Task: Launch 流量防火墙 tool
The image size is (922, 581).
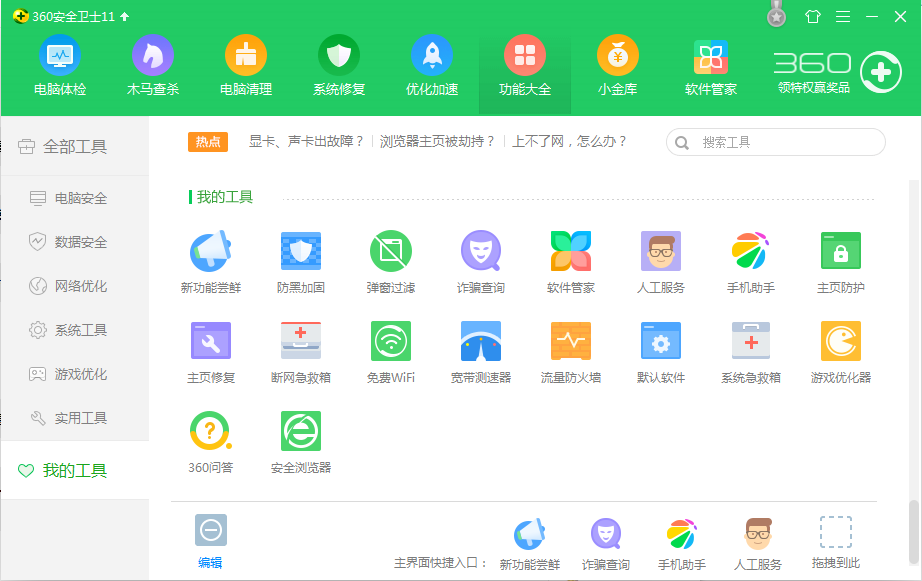Action: pos(570,352)
